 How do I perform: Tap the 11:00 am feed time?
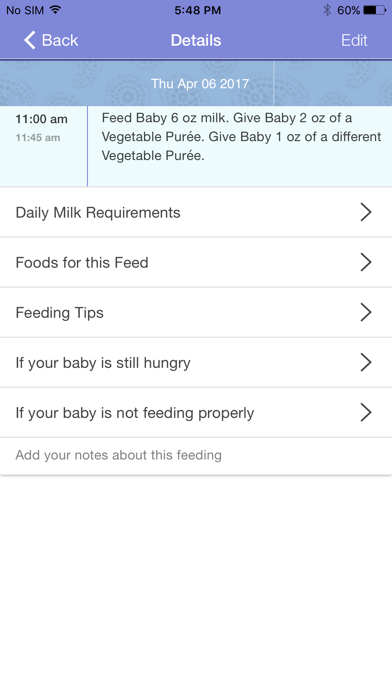coord(41,119)
